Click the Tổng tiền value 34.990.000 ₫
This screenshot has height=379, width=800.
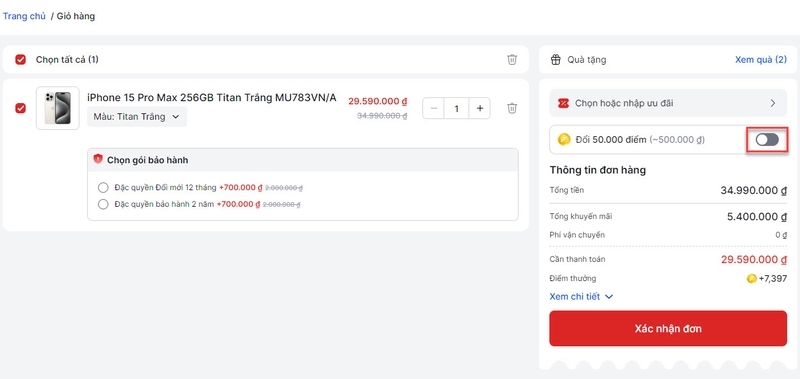point(754,191)
